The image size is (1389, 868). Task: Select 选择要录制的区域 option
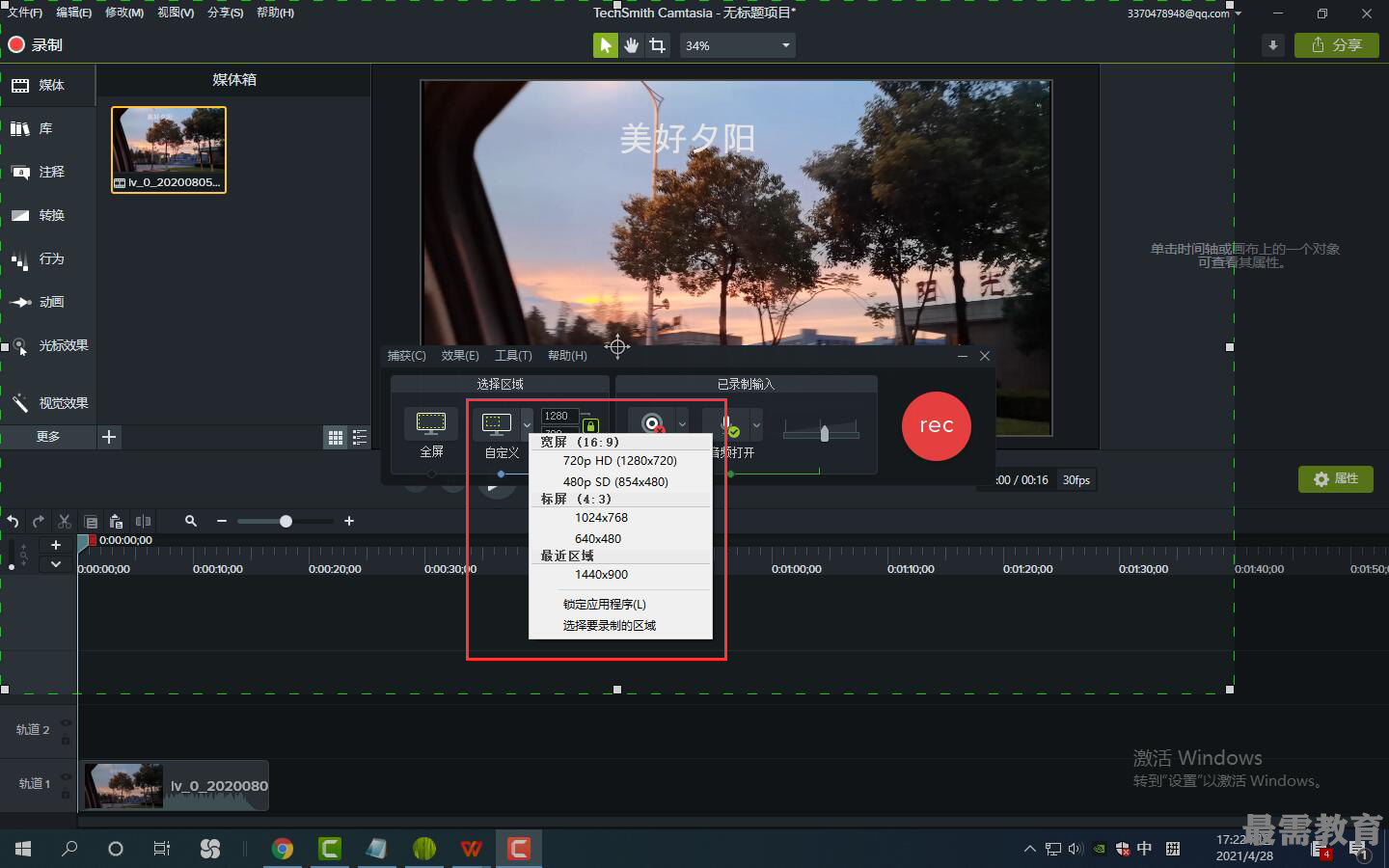coord(620,626)
